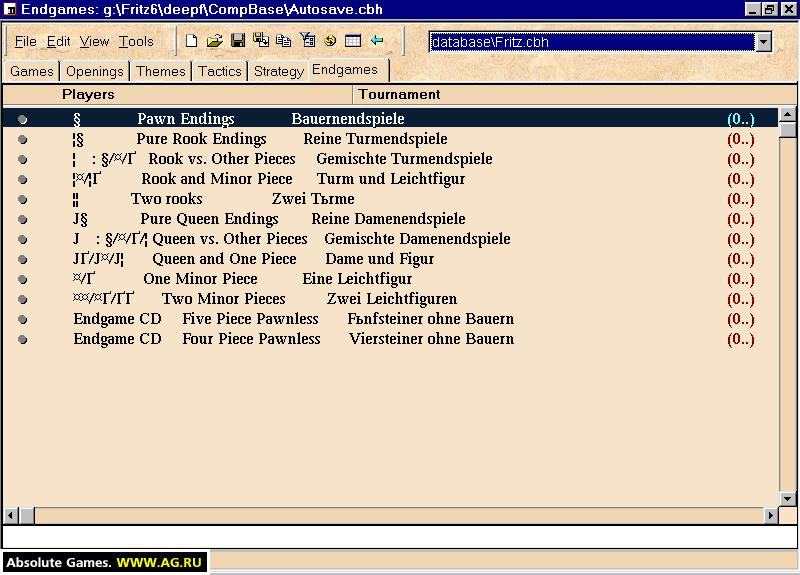
Task: Click the horizontal scrollbar thumb
Action: 27,515
